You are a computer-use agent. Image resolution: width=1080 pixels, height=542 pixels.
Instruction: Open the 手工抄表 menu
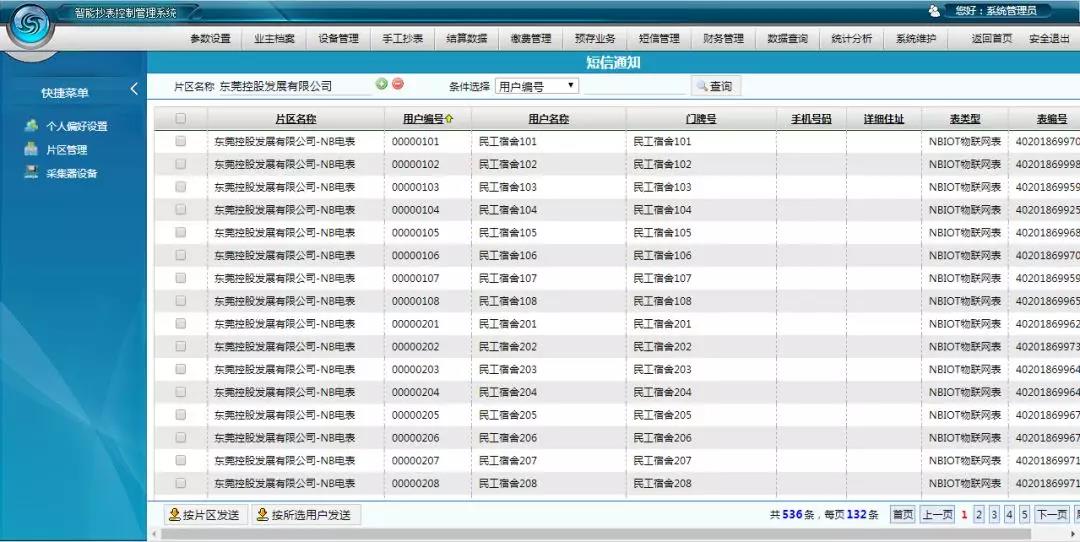[x=402, y=39]
